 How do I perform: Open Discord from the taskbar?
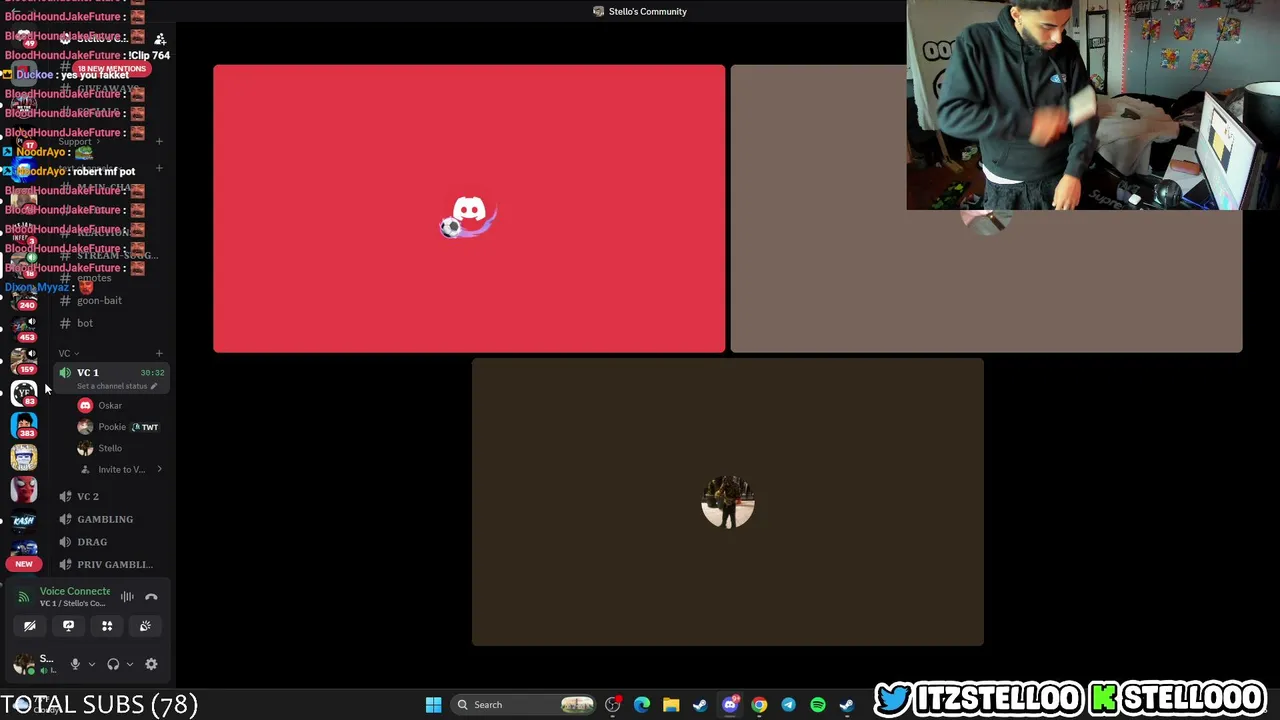730,705
